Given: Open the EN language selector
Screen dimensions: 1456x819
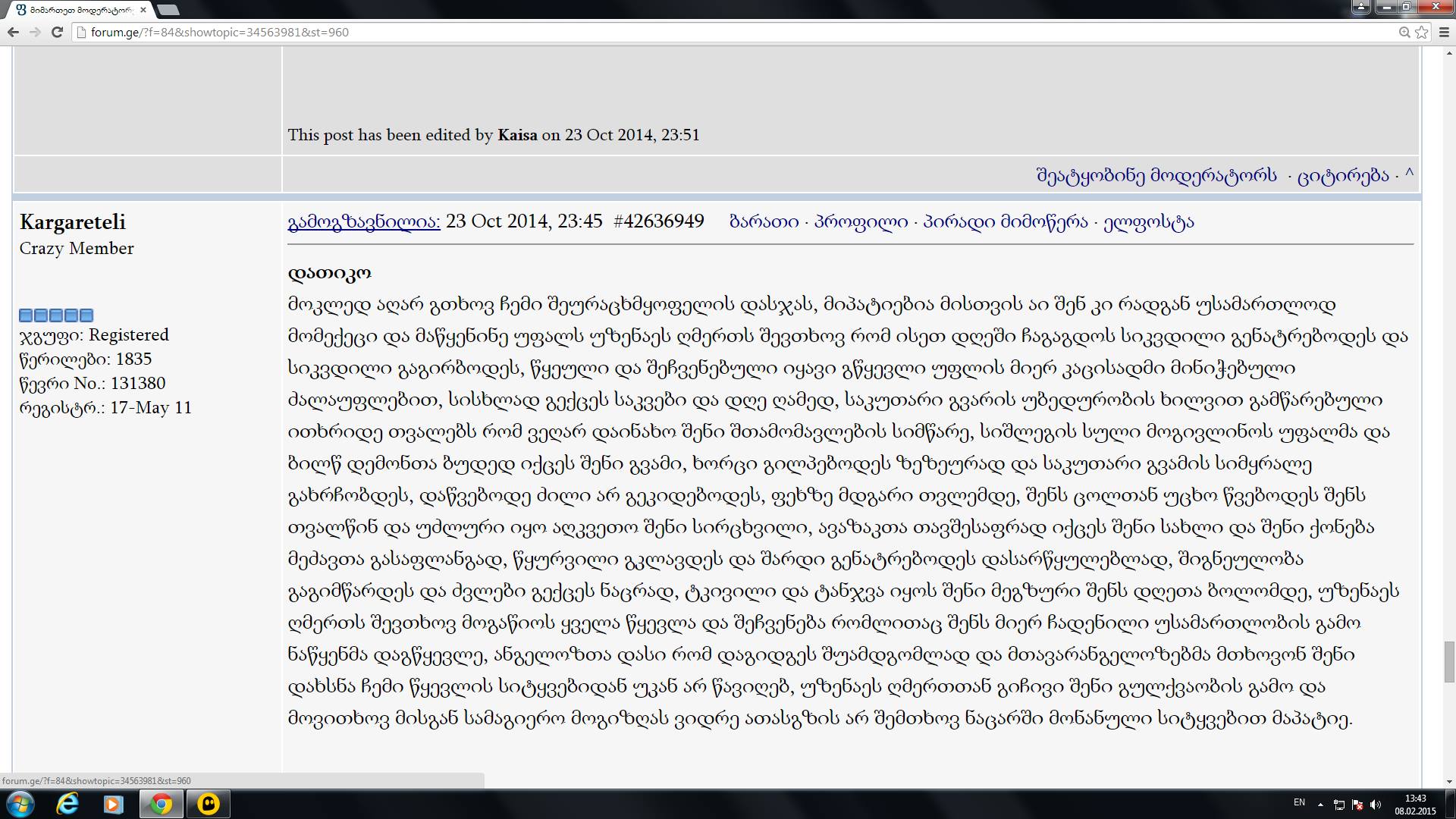Looking at the screenshot, I should coord(1299,802).
